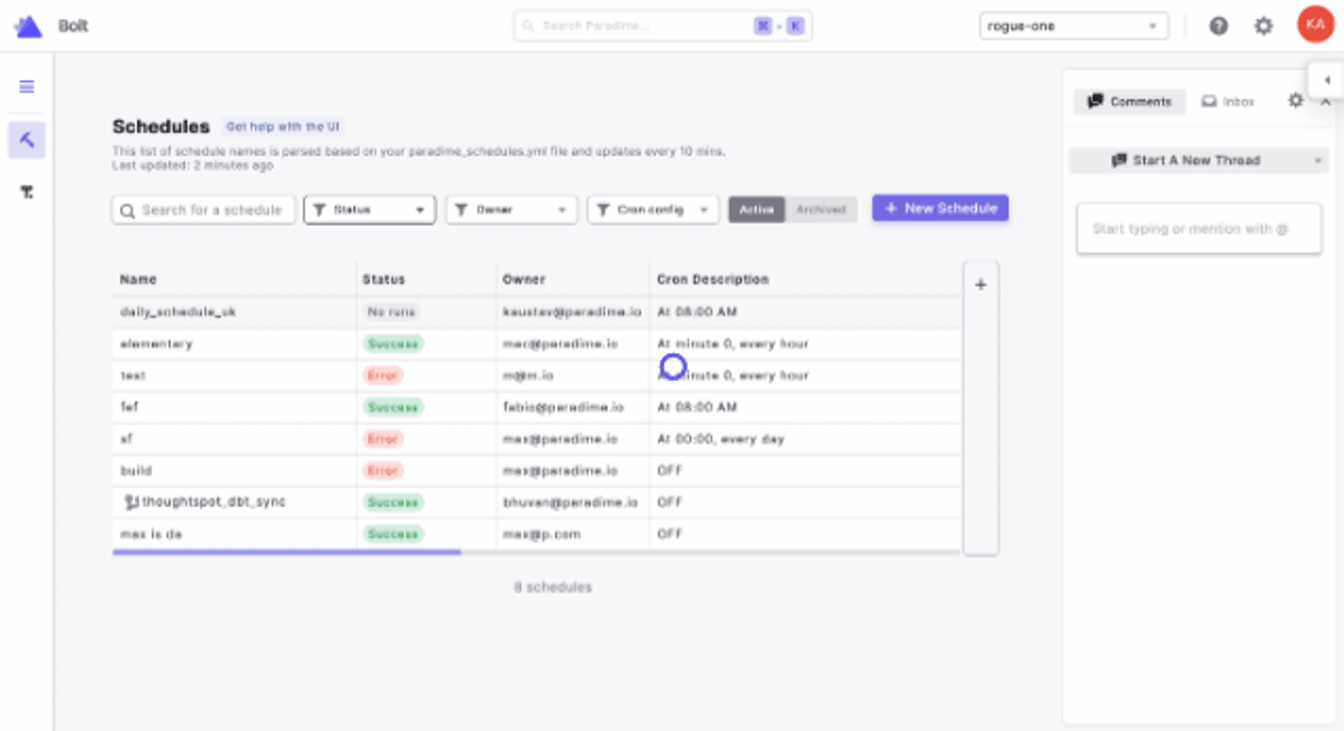Click the Error badge on sf row
The width and height of the screenshot is (1344, 731).
click(x=383, y=439)
